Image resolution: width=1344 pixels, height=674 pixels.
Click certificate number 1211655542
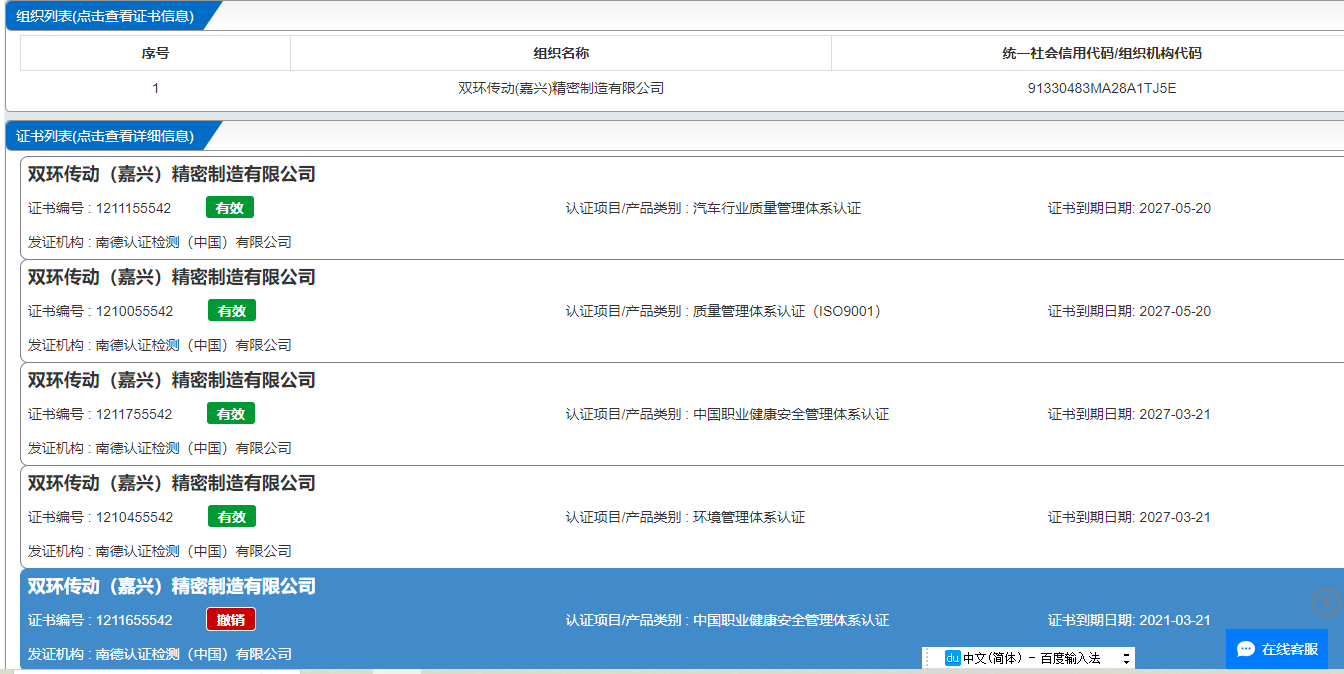(x=134, y=621)
